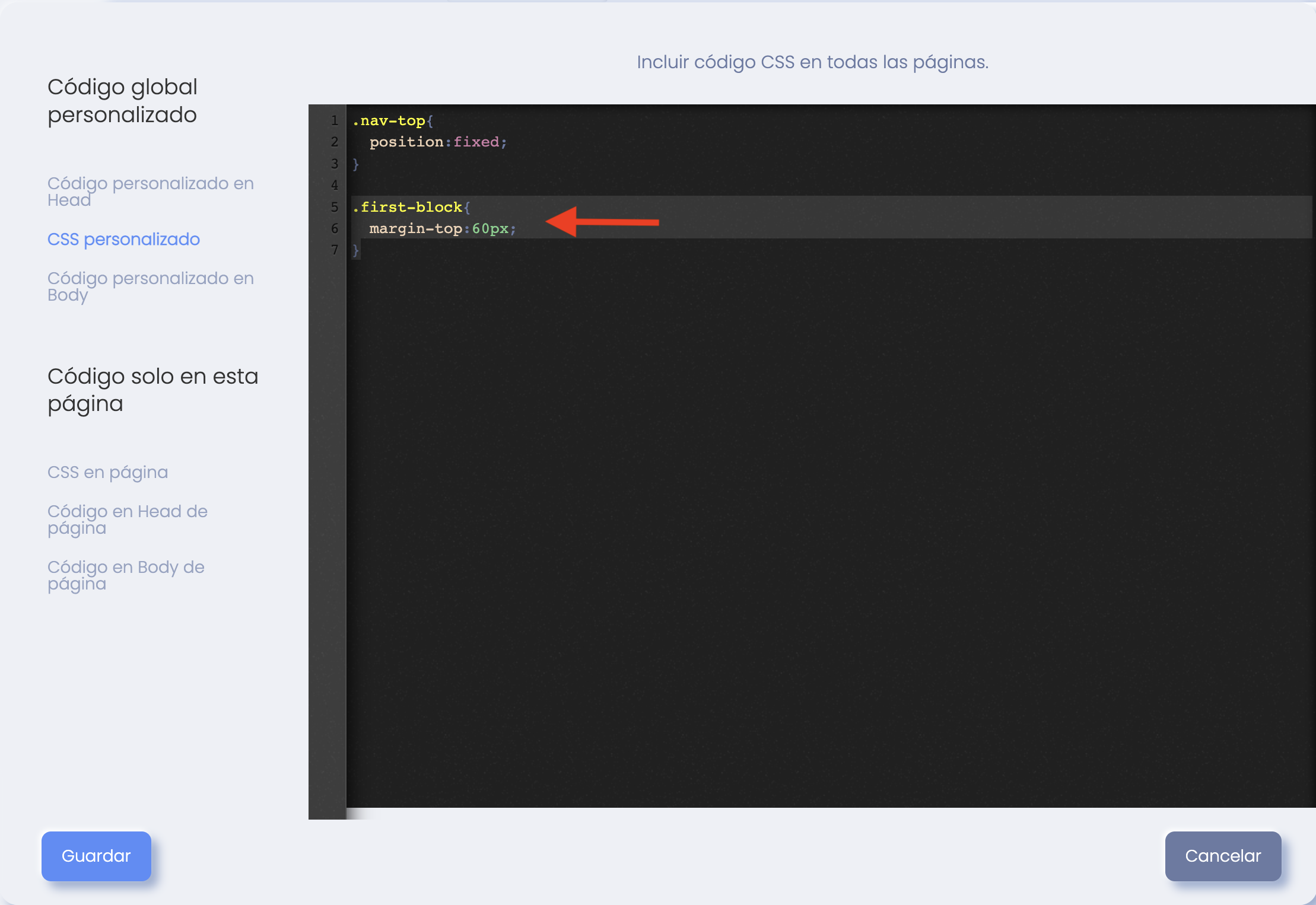Open Código personalizado en Body section
This screenshot has width=1316, height=905.
pyautogui.click(x=151, y=286)
